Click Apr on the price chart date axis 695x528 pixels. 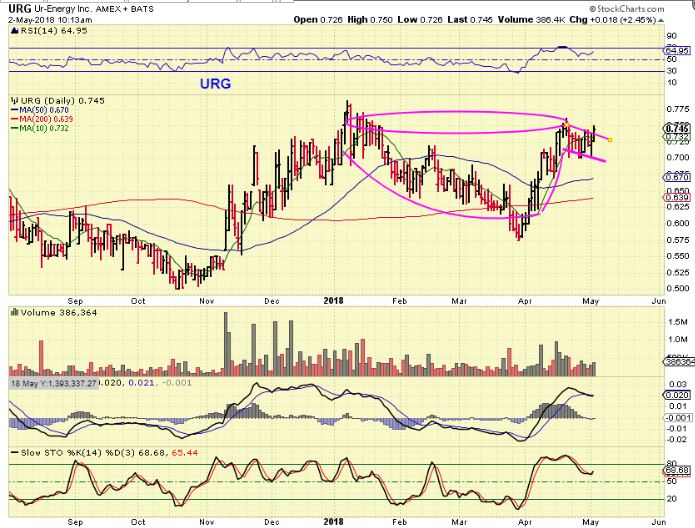coord(524,301)
